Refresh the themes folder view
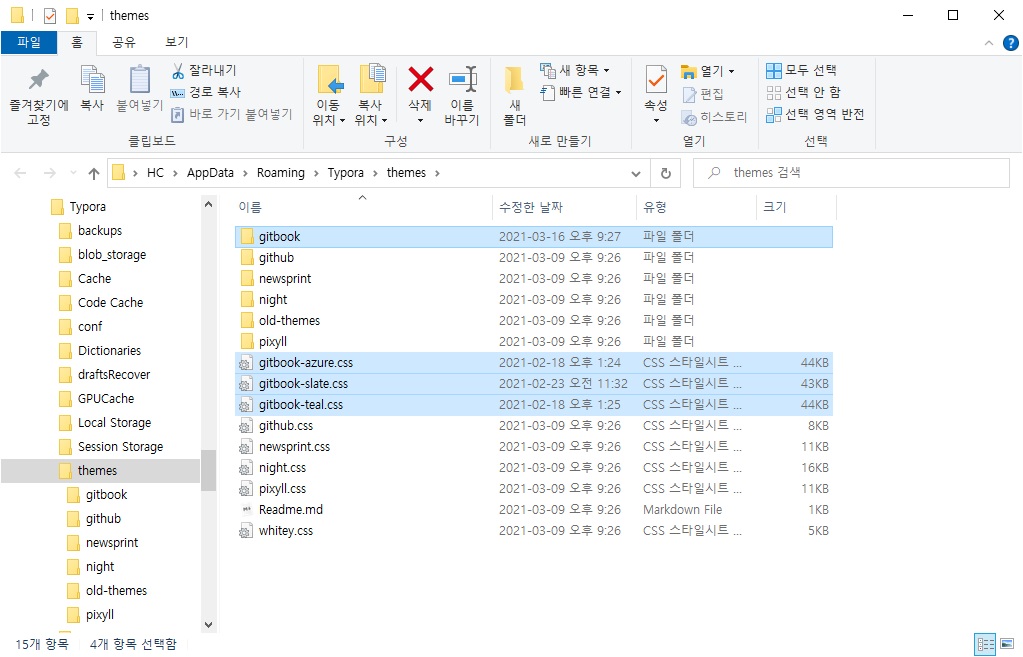Viewport: 1023px width, 657px height. (x=665, y=174)
